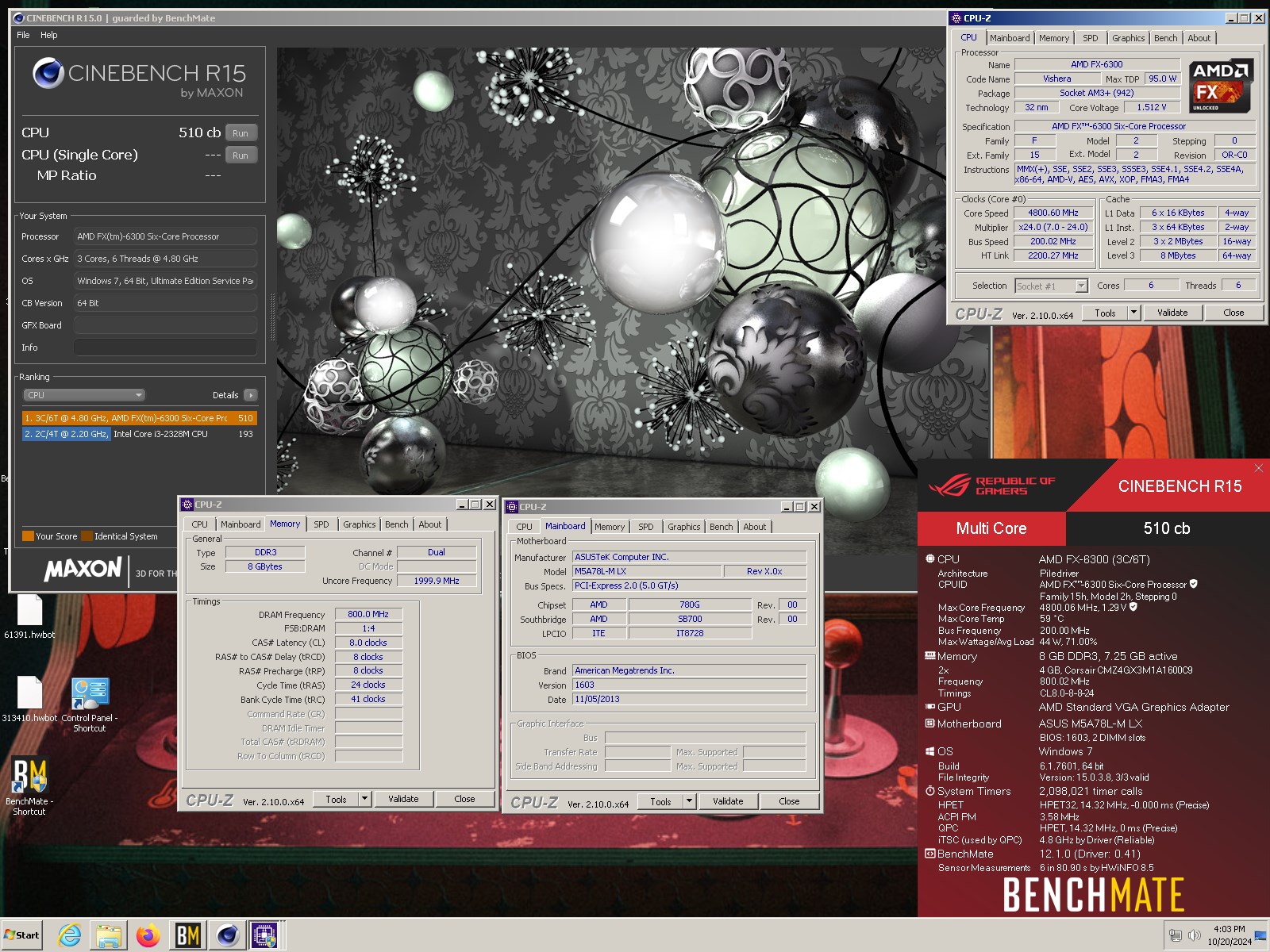Viewport: 1270px width, 952px height.
Task: Click the System Timers stopwatch icon
Action: (x=929, y=791)
